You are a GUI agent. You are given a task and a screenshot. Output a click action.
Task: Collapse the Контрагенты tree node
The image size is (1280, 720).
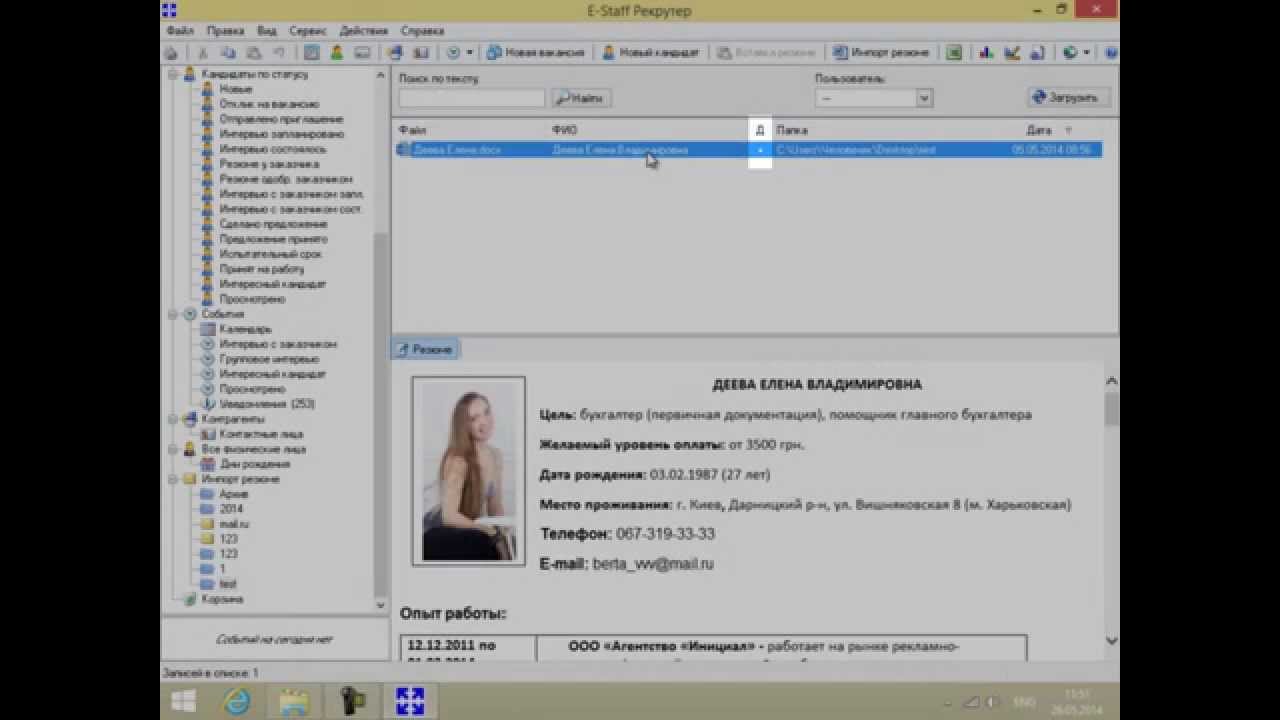point(172,419)
